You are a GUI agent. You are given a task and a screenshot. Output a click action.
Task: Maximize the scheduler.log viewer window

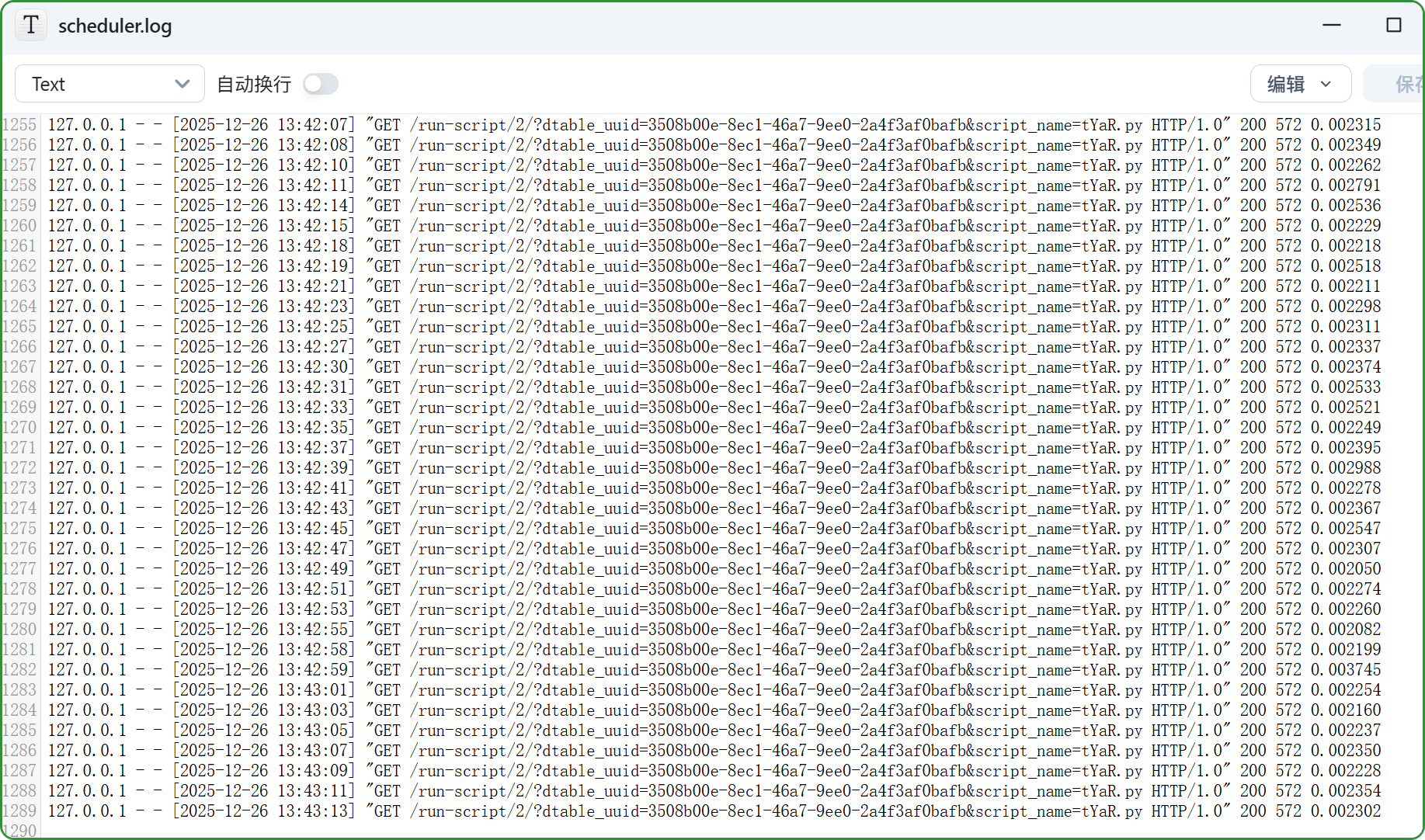click(x=1394, y=25)
